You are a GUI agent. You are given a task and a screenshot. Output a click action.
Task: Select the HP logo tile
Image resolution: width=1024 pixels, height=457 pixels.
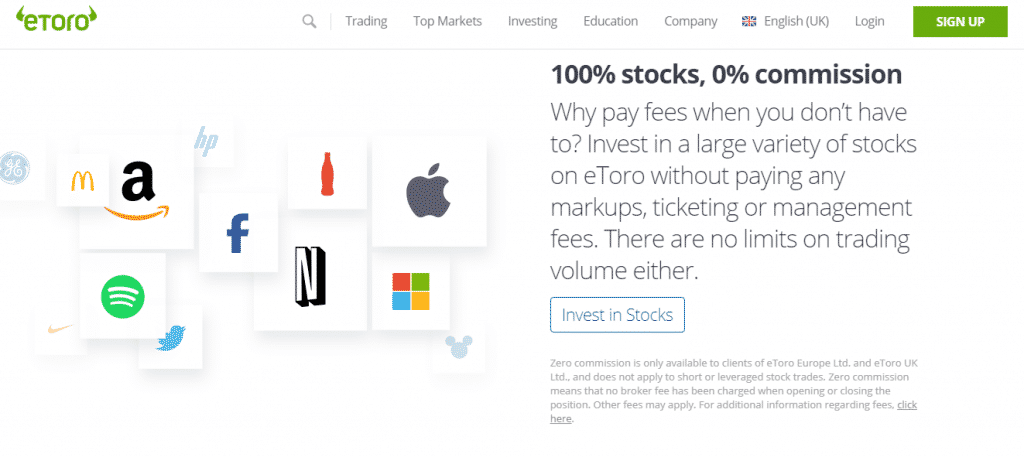[207, 141]
